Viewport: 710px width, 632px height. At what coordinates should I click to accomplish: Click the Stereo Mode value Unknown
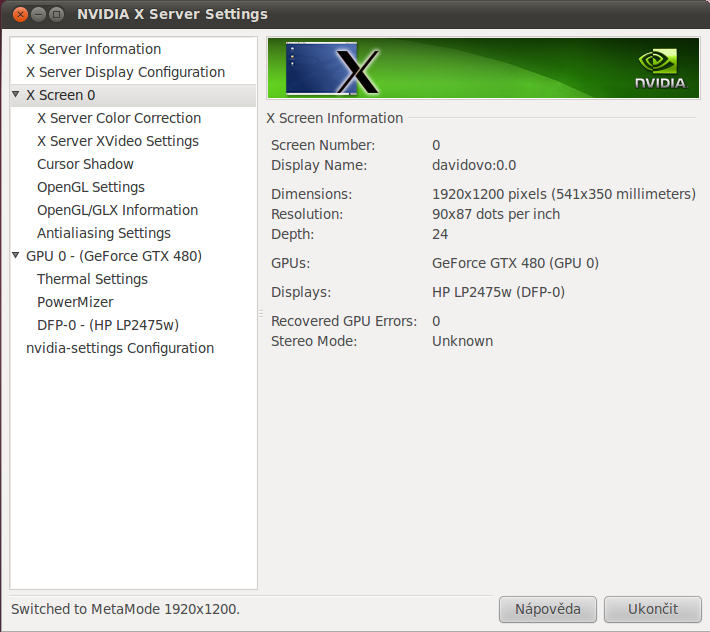click(462, 341)
